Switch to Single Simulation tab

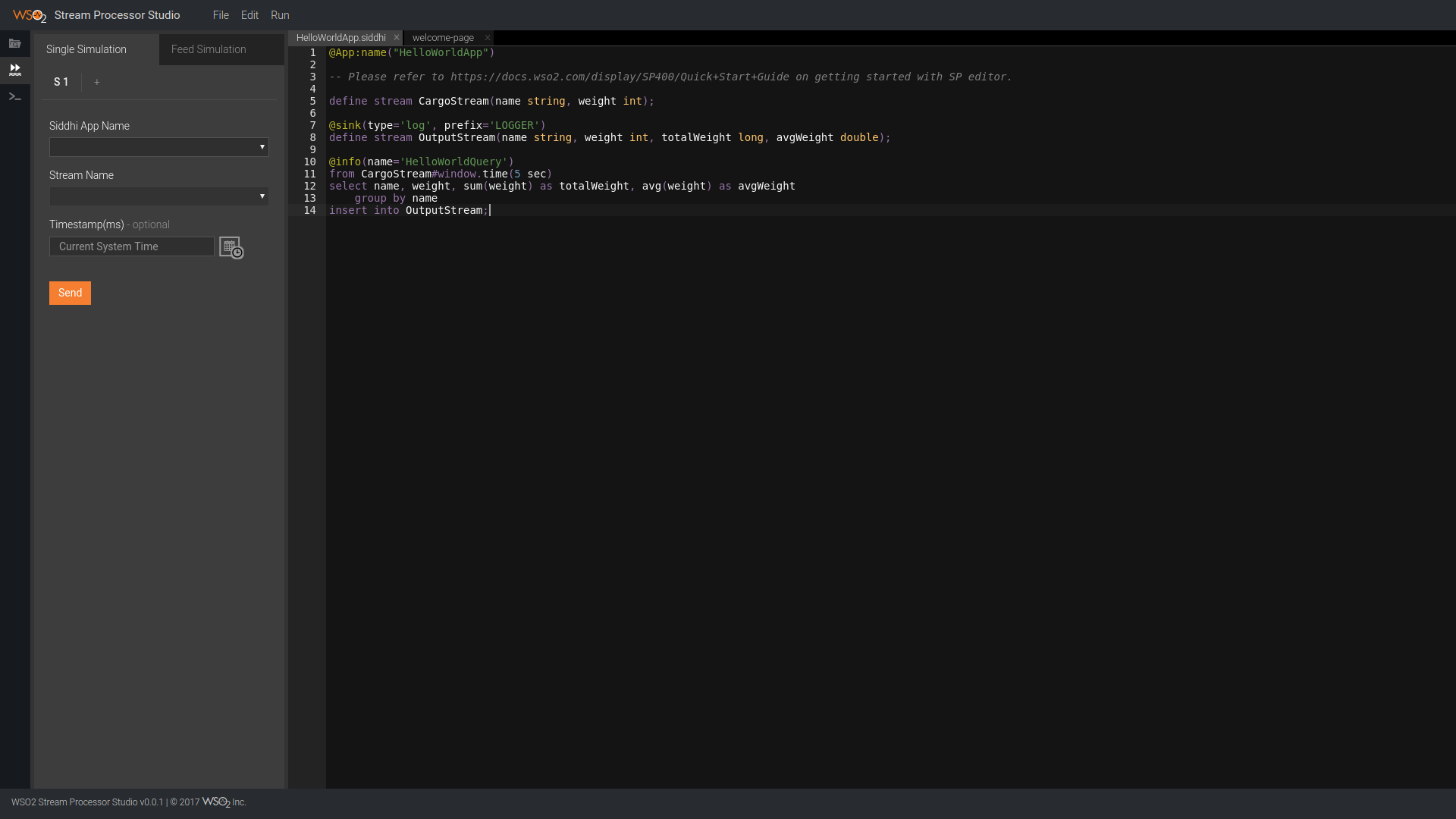96,49
